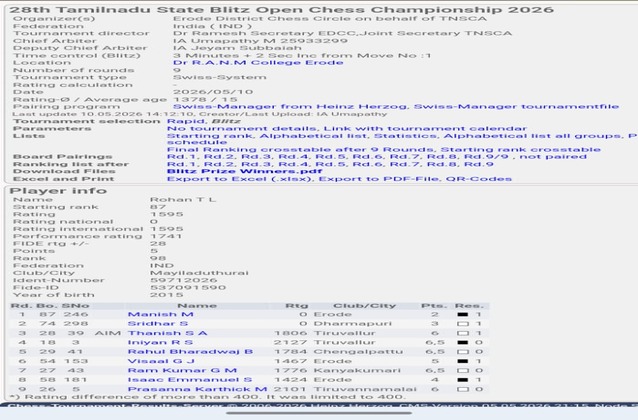638x420 pixels.
Task: Open Board Pairings for Rd.5
Action: coord(331,157)
